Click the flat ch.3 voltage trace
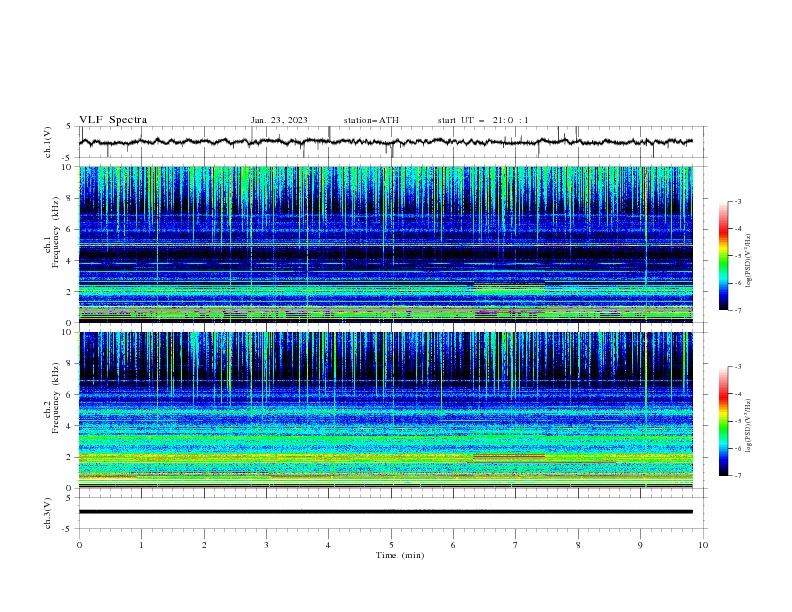 point(386,512)
